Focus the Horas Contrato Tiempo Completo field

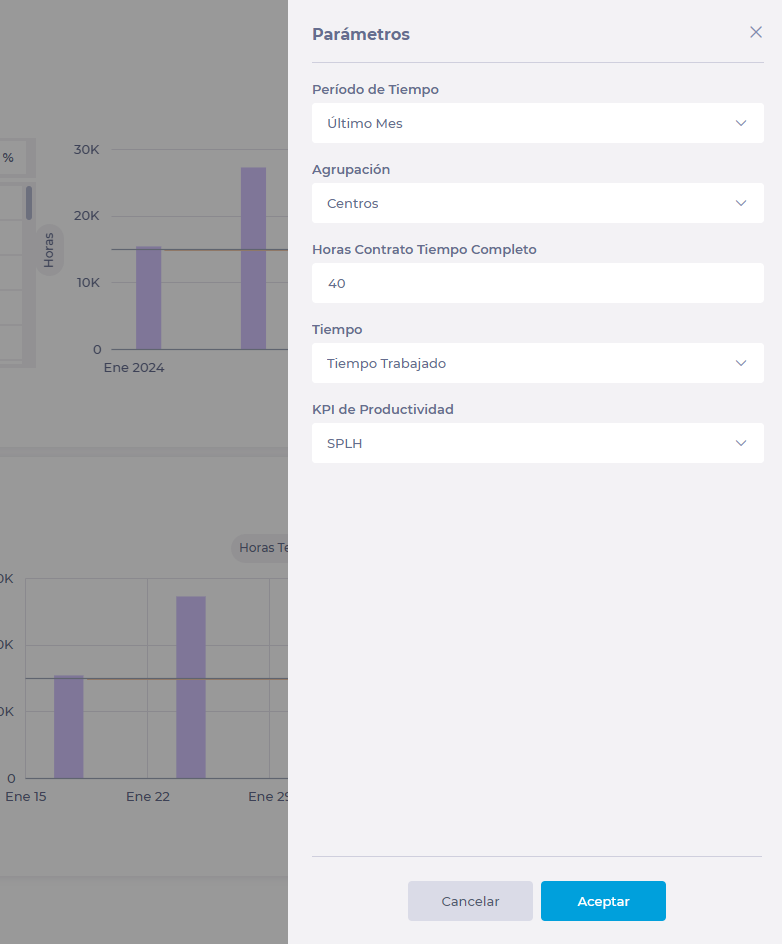pos(537,283)
